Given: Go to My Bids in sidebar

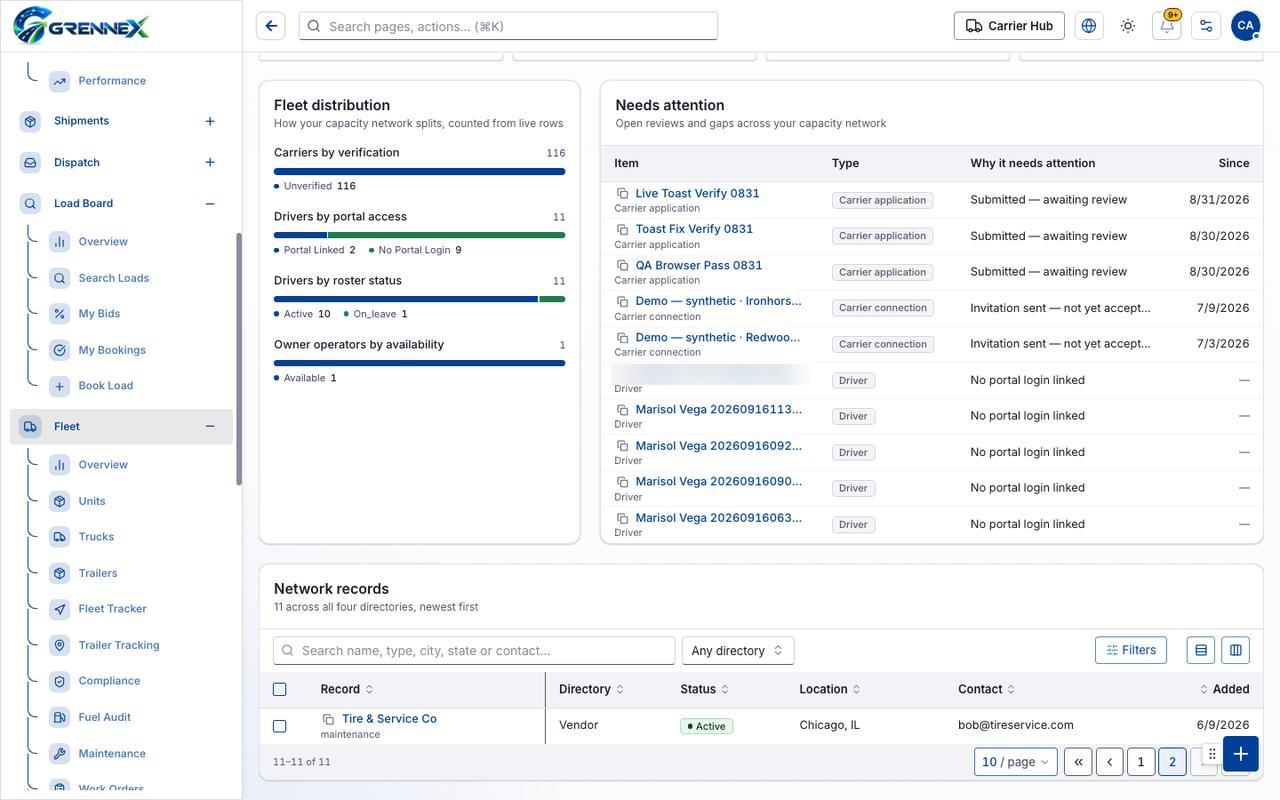Looking at the screenshot, I should 99,314.
